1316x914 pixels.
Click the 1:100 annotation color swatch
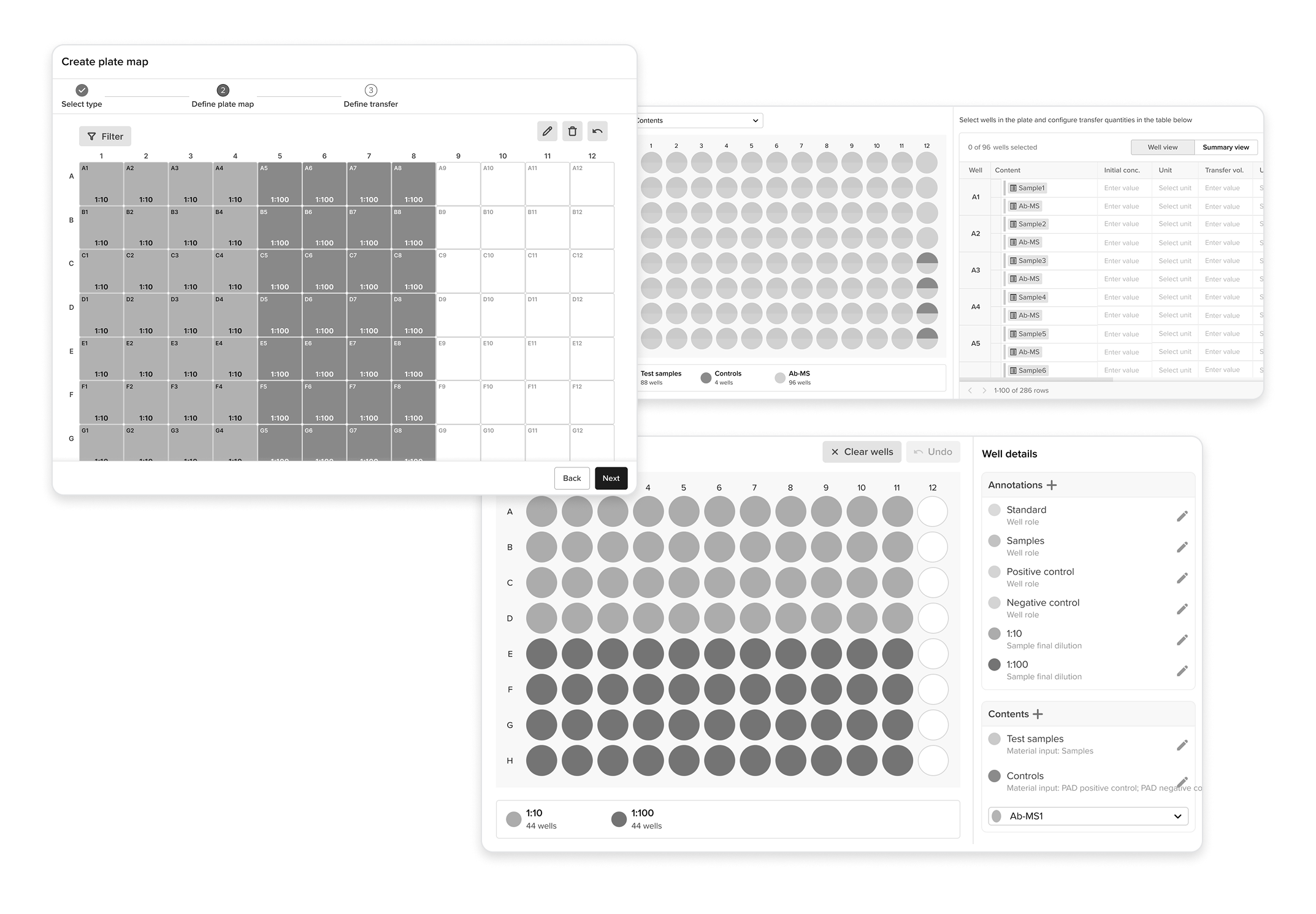click(995, 664)
